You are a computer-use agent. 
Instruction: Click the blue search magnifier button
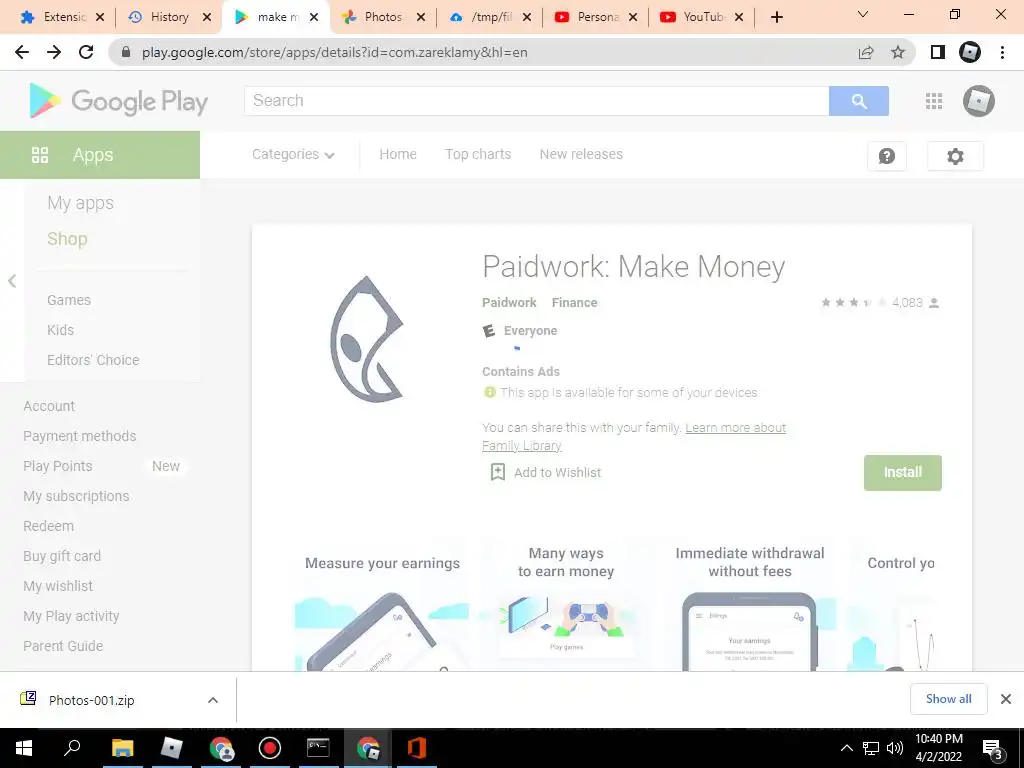point(859,101)
